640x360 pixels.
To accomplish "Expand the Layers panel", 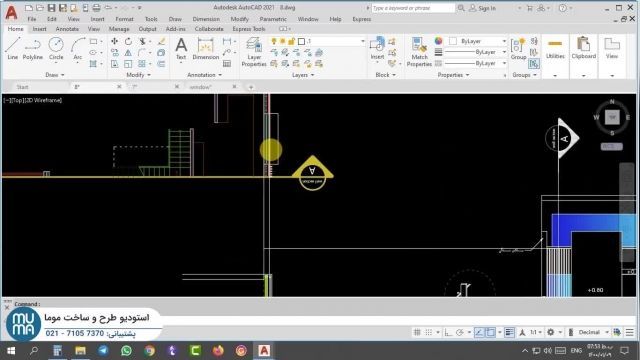I will click(303, 75).
